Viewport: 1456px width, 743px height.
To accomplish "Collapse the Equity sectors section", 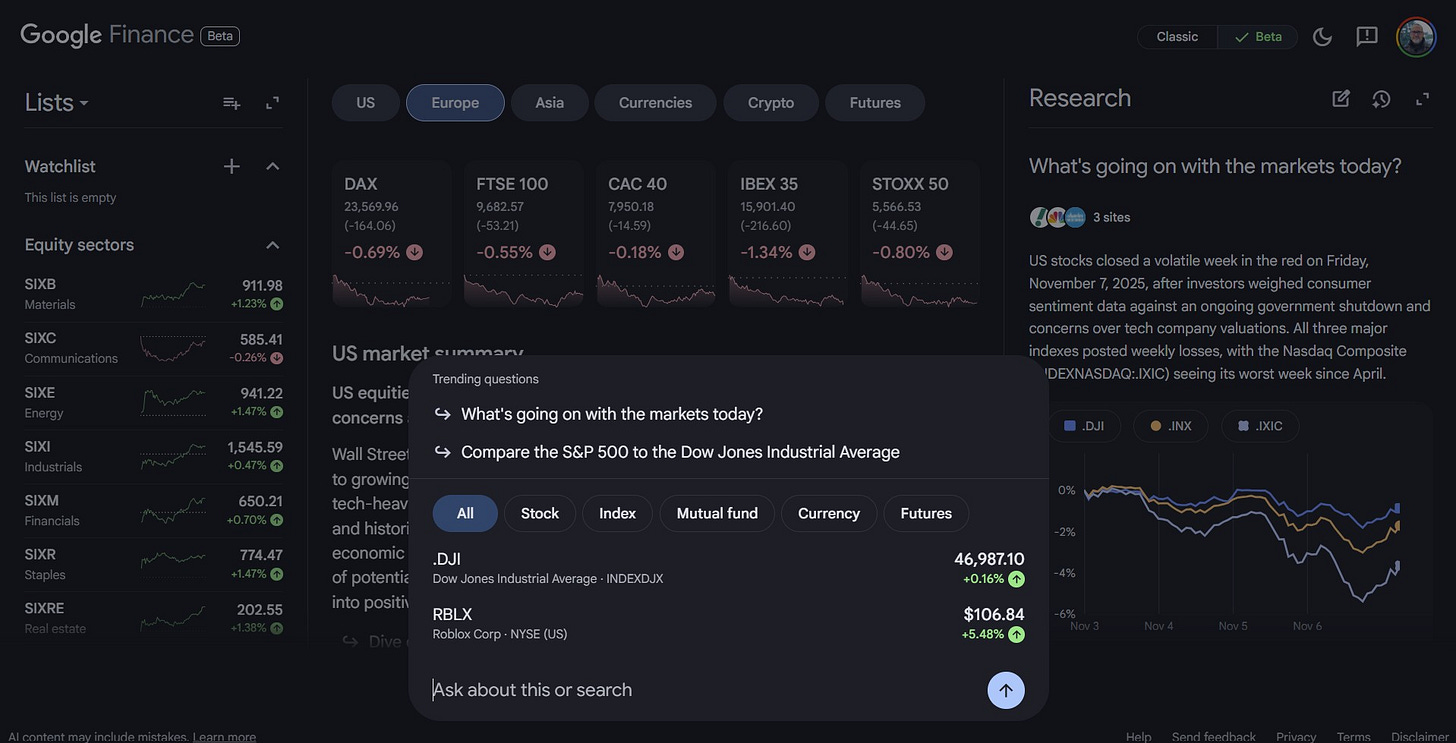I will pos(272,245).
